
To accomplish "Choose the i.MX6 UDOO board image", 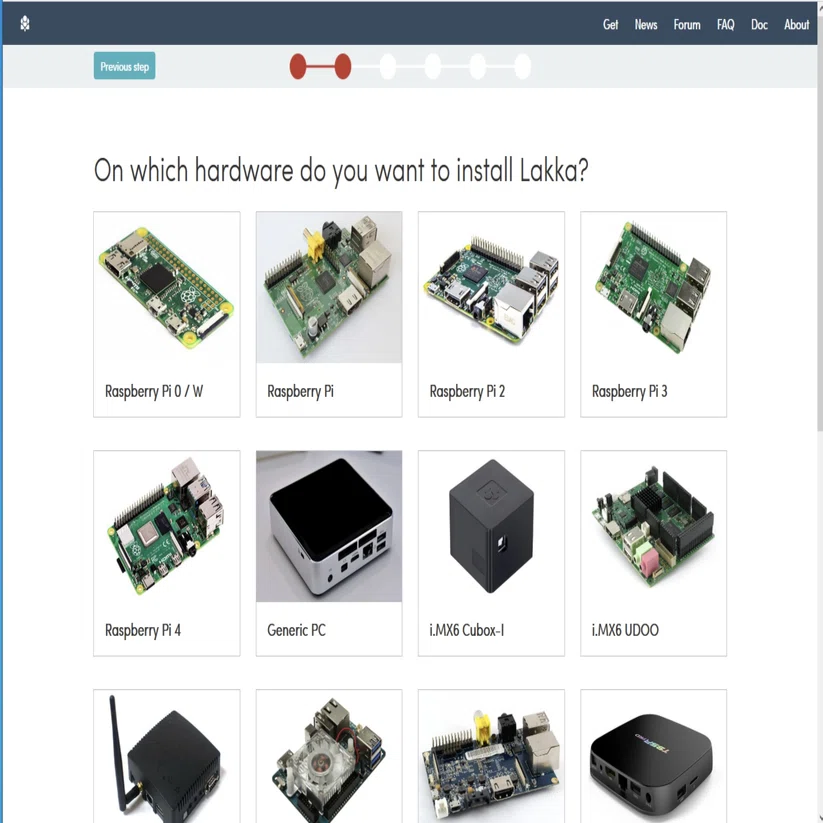I will (x=653, y=526).
